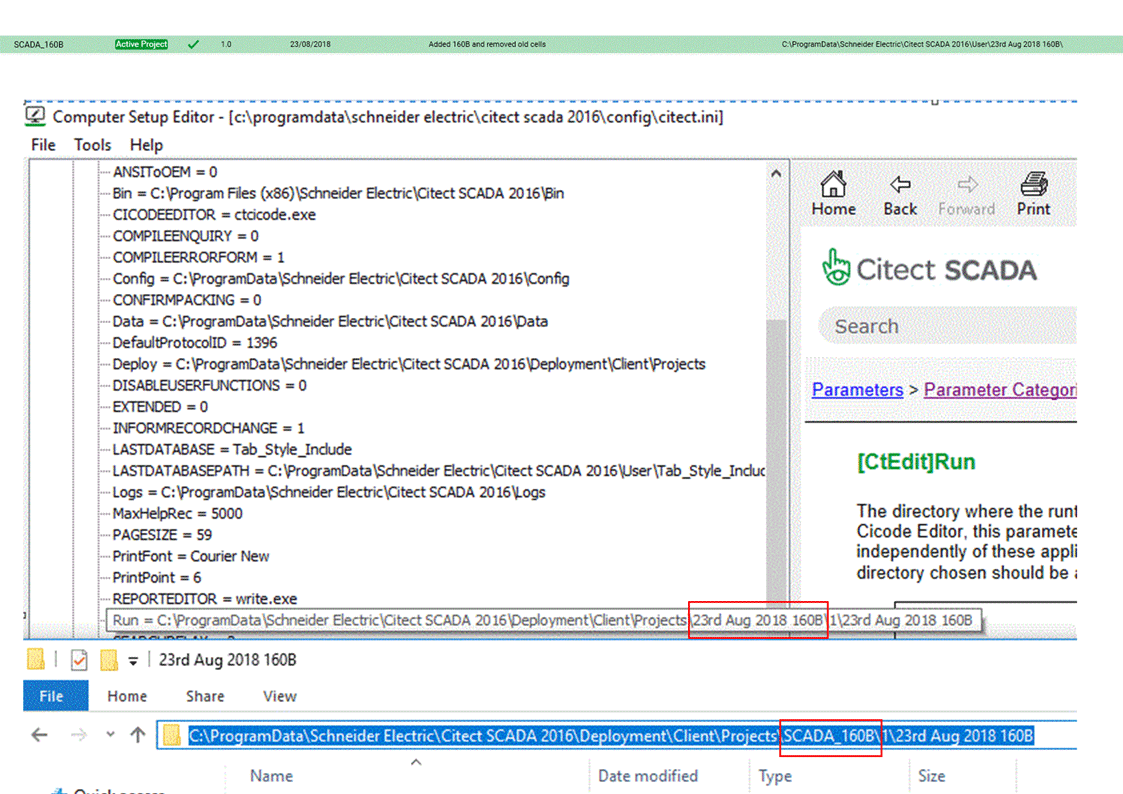Select the DISABLEUSERFUNCTIONS = 0 entry
The image size is (1123, 794).
click(209, 385)
